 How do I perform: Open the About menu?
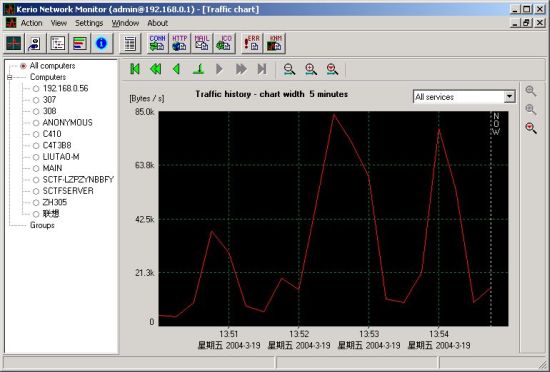(x=157, y=23)
